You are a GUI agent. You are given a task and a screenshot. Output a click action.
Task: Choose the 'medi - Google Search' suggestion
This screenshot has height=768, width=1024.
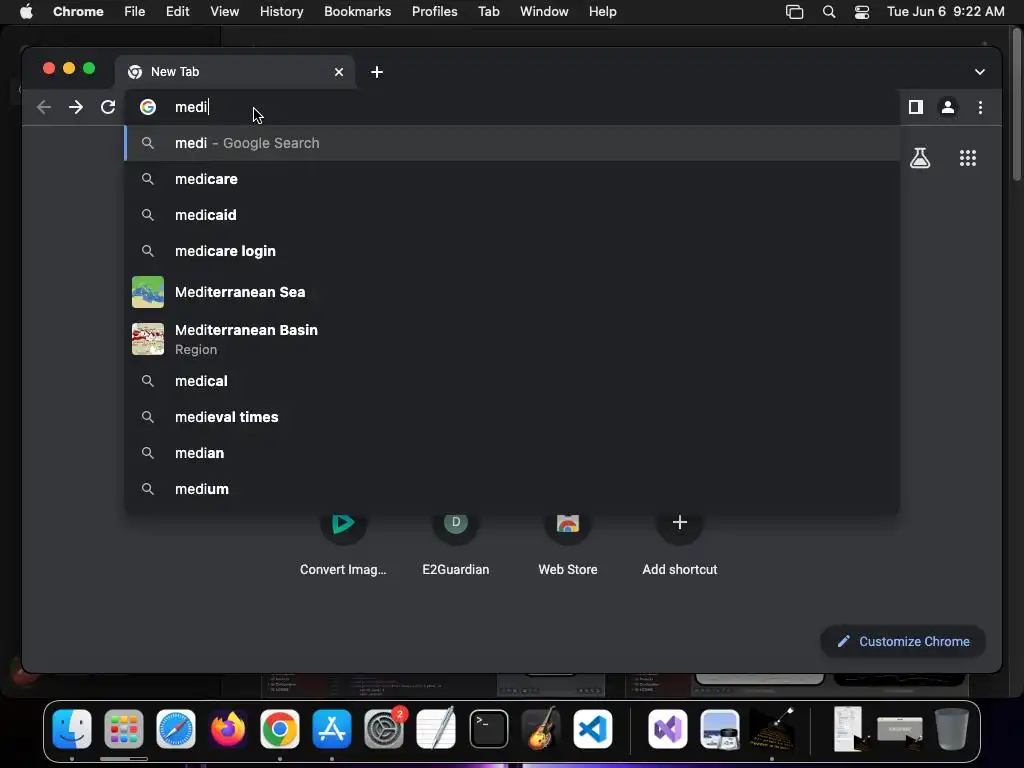[x=513, y=143]
